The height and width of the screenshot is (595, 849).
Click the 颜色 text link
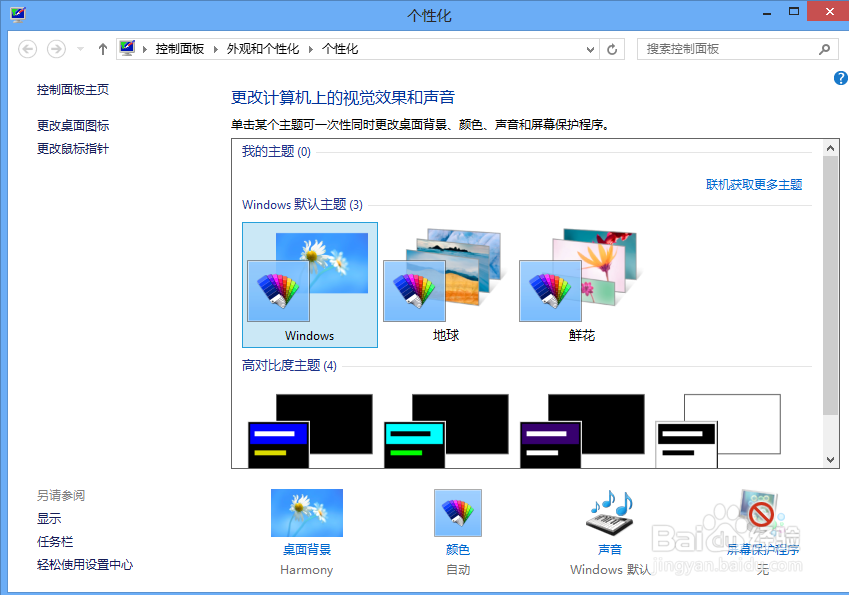click(x=458, y=550)
